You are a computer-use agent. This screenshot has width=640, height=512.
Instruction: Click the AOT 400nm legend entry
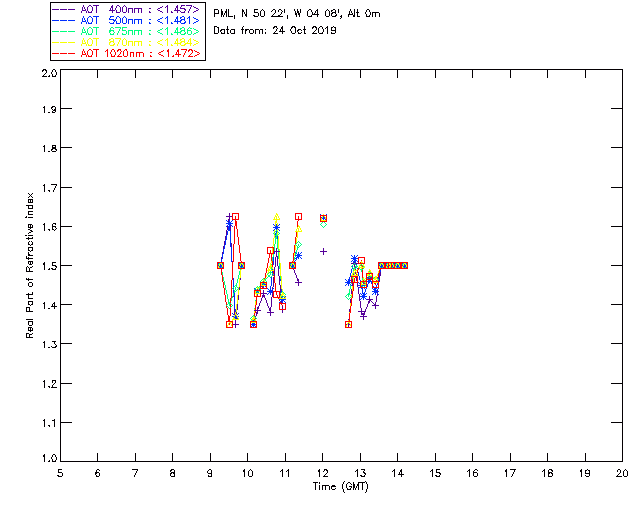click(x=127, y=9)
